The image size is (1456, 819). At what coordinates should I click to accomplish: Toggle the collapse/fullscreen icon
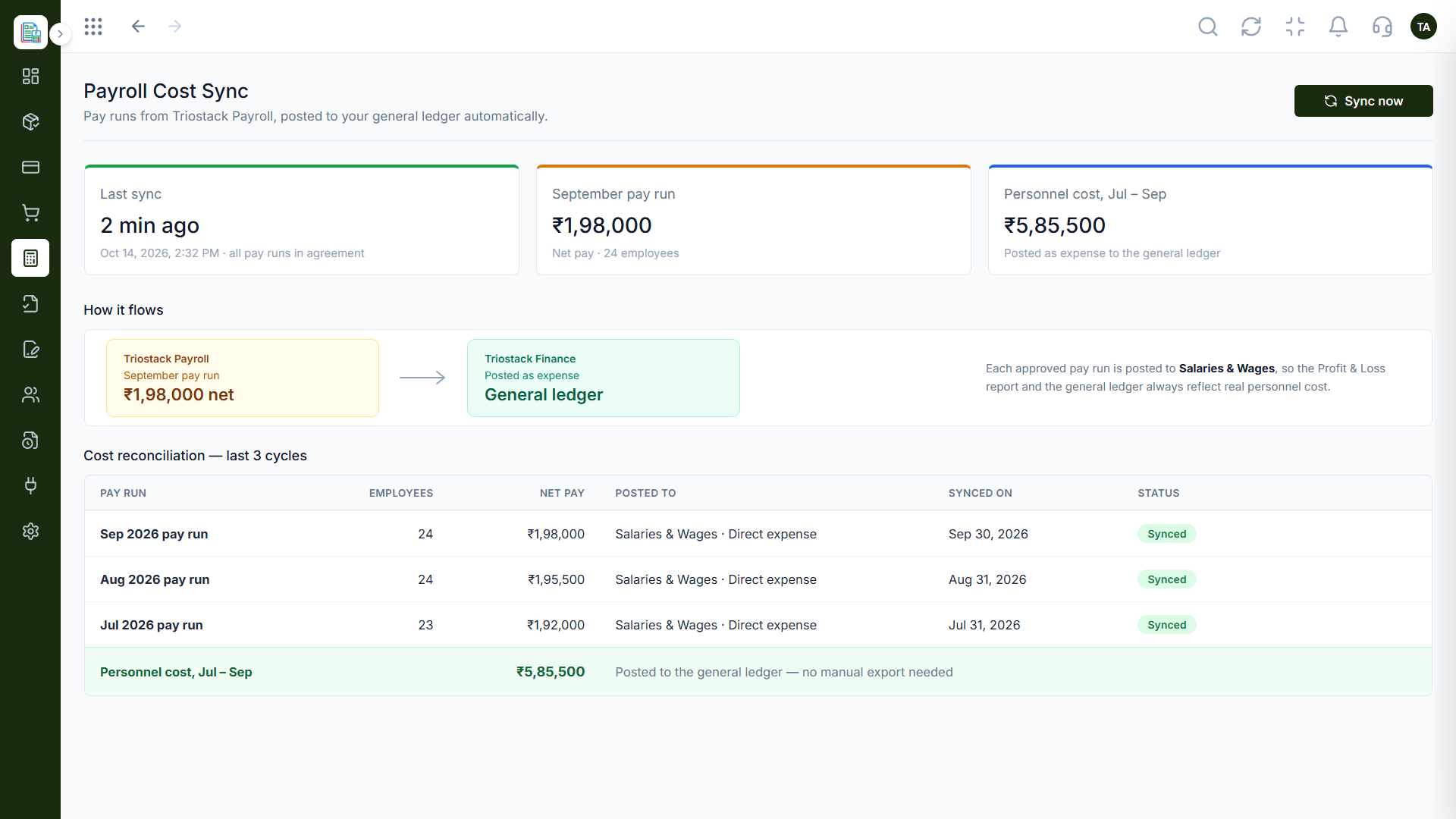(1295, 27)
